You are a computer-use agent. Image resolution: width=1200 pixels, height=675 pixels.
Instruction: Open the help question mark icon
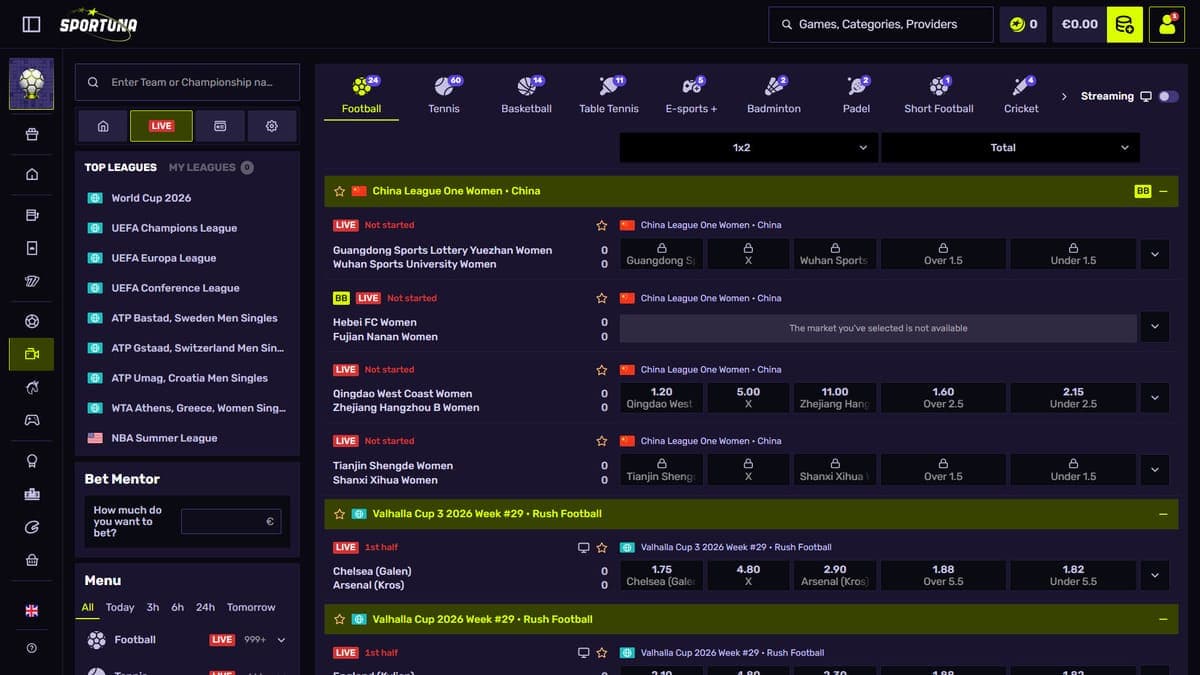pos(32,648)
